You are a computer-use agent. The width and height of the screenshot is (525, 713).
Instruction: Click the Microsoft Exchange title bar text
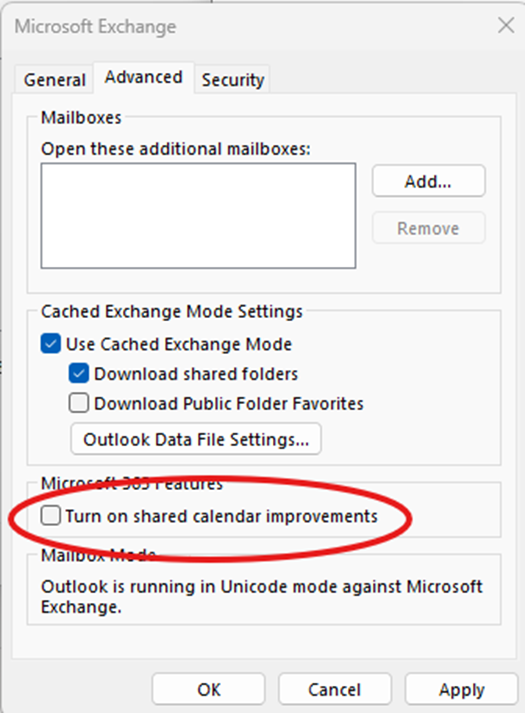click(95, 26)
